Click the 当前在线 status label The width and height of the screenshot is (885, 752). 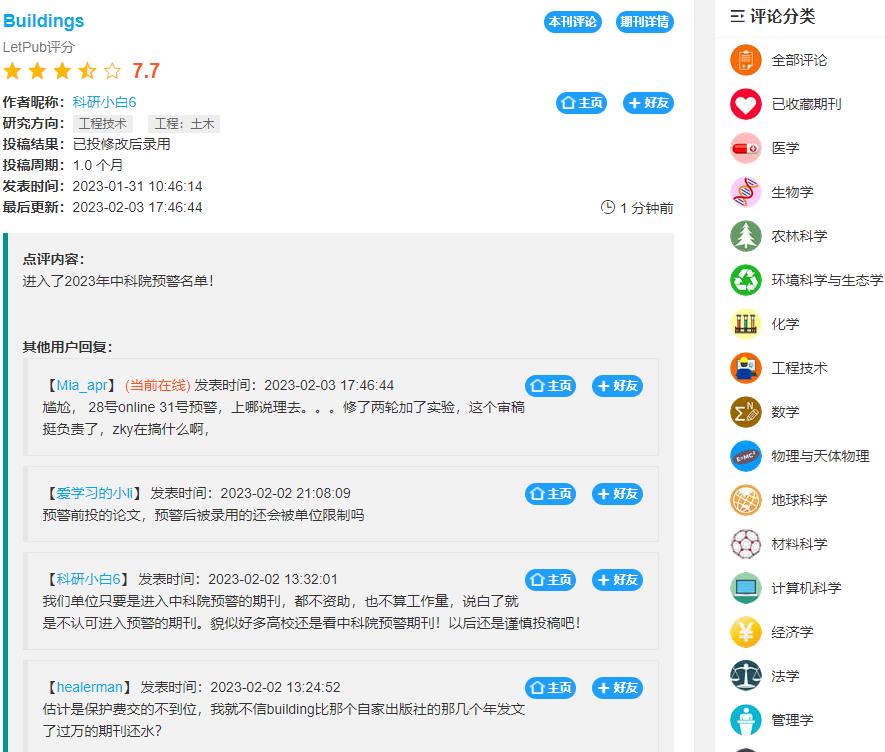pos(157,386)
